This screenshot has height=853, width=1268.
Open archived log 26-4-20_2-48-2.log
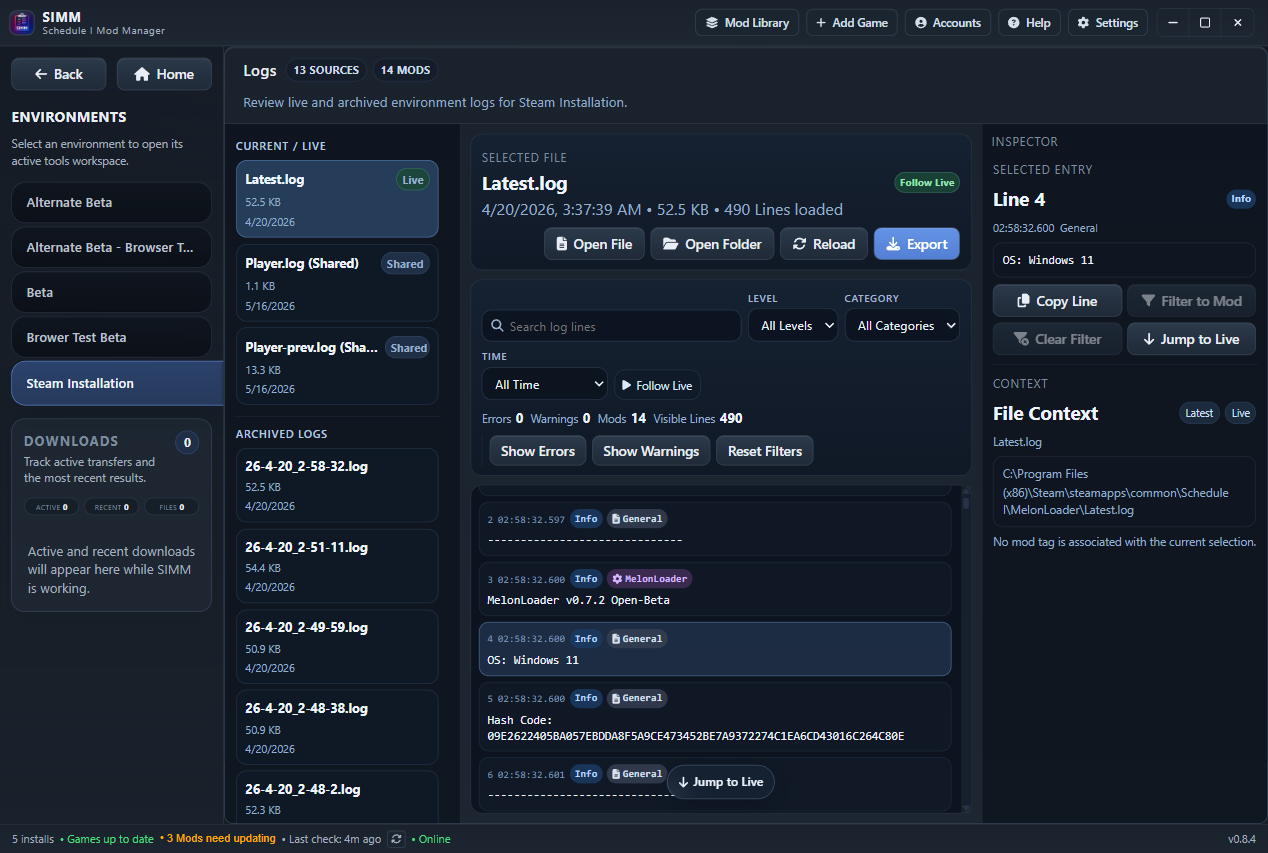pos(337,797)
